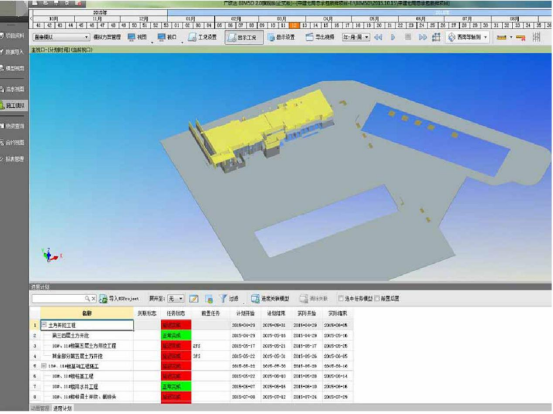Click the greyed 清除关联 clear-link button
553x414 pixels.
coord(314,299)
